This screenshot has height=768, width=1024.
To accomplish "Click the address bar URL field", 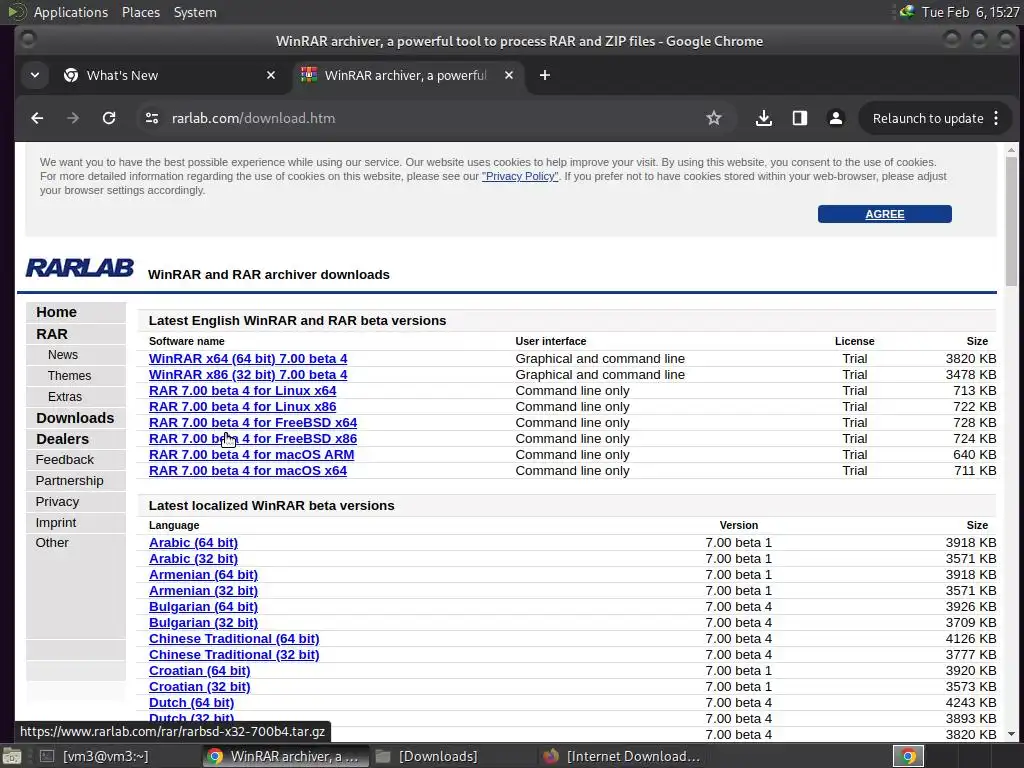I will click(431, 118).
